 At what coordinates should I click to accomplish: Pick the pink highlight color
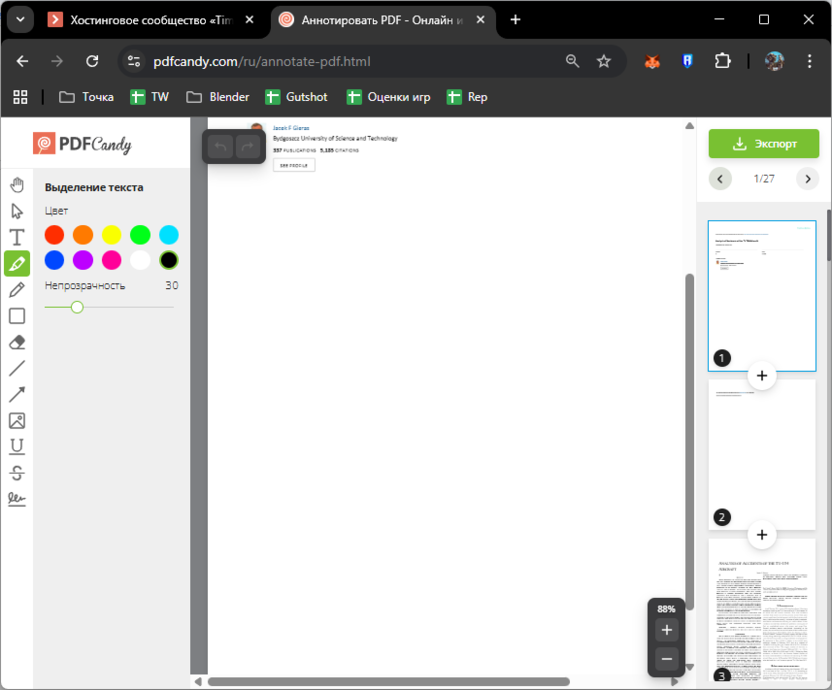(x=111, y=260)
